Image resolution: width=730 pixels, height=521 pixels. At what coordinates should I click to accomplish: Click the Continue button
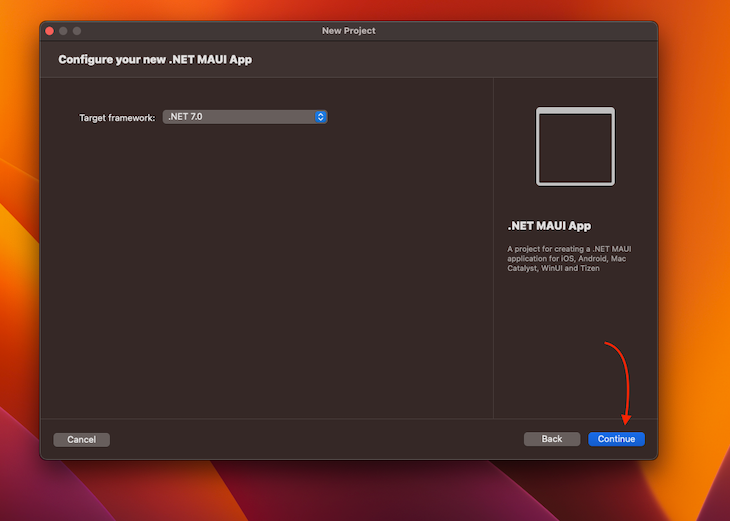point(616,439)
